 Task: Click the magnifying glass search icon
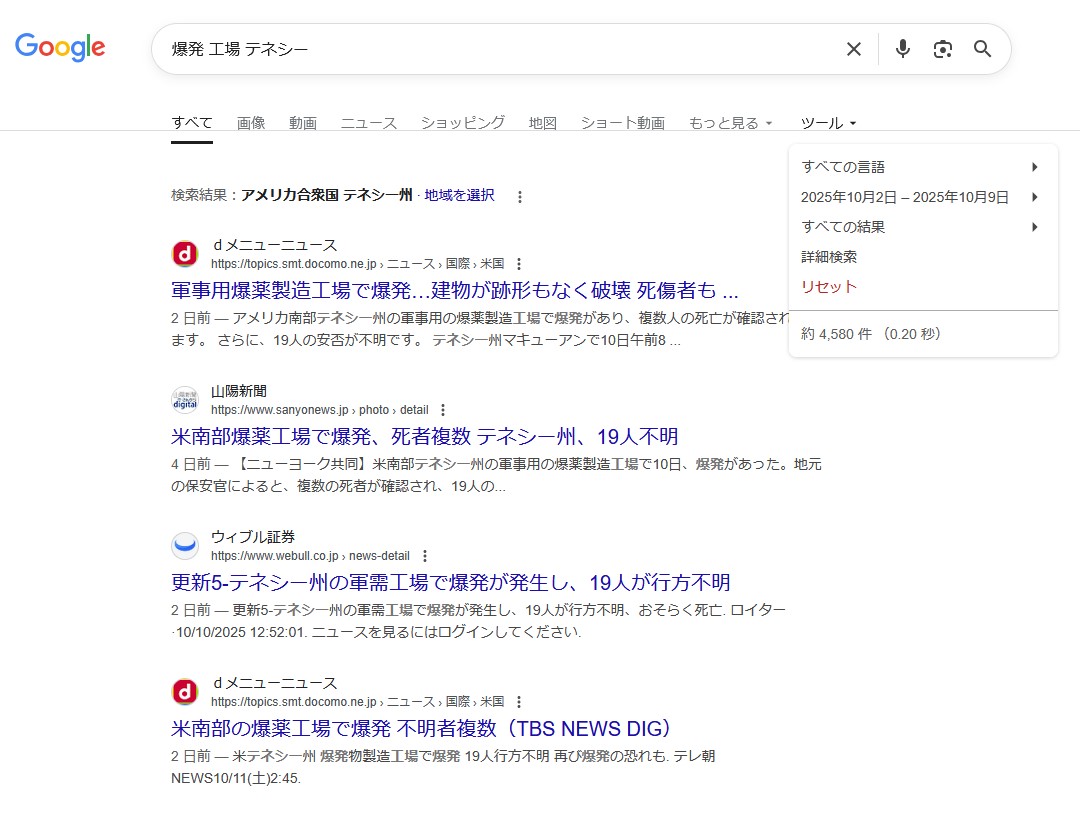[x=982, y=49]
